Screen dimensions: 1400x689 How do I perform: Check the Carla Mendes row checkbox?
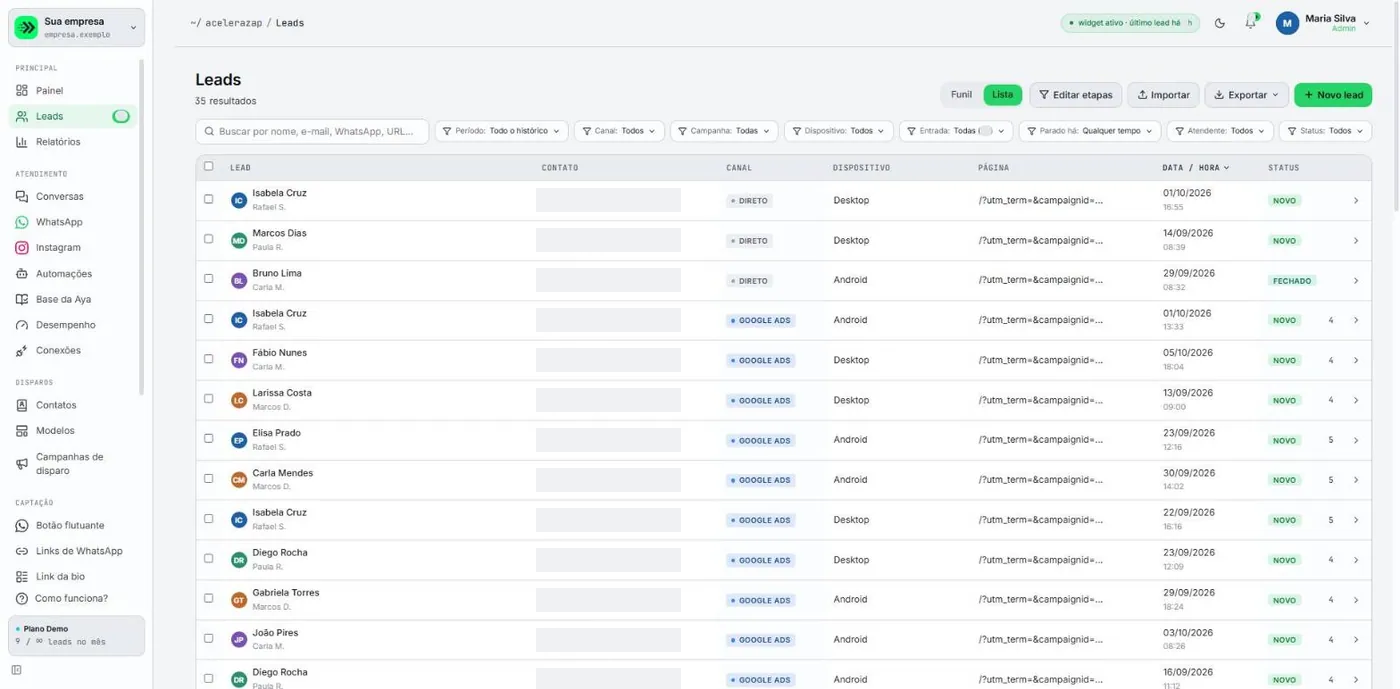point(209,479)
